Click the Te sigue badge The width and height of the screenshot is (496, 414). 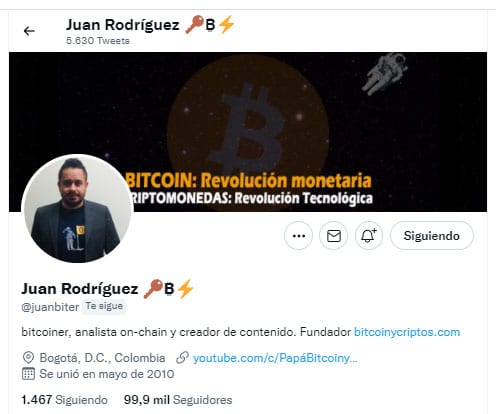[x=104, y=306]
